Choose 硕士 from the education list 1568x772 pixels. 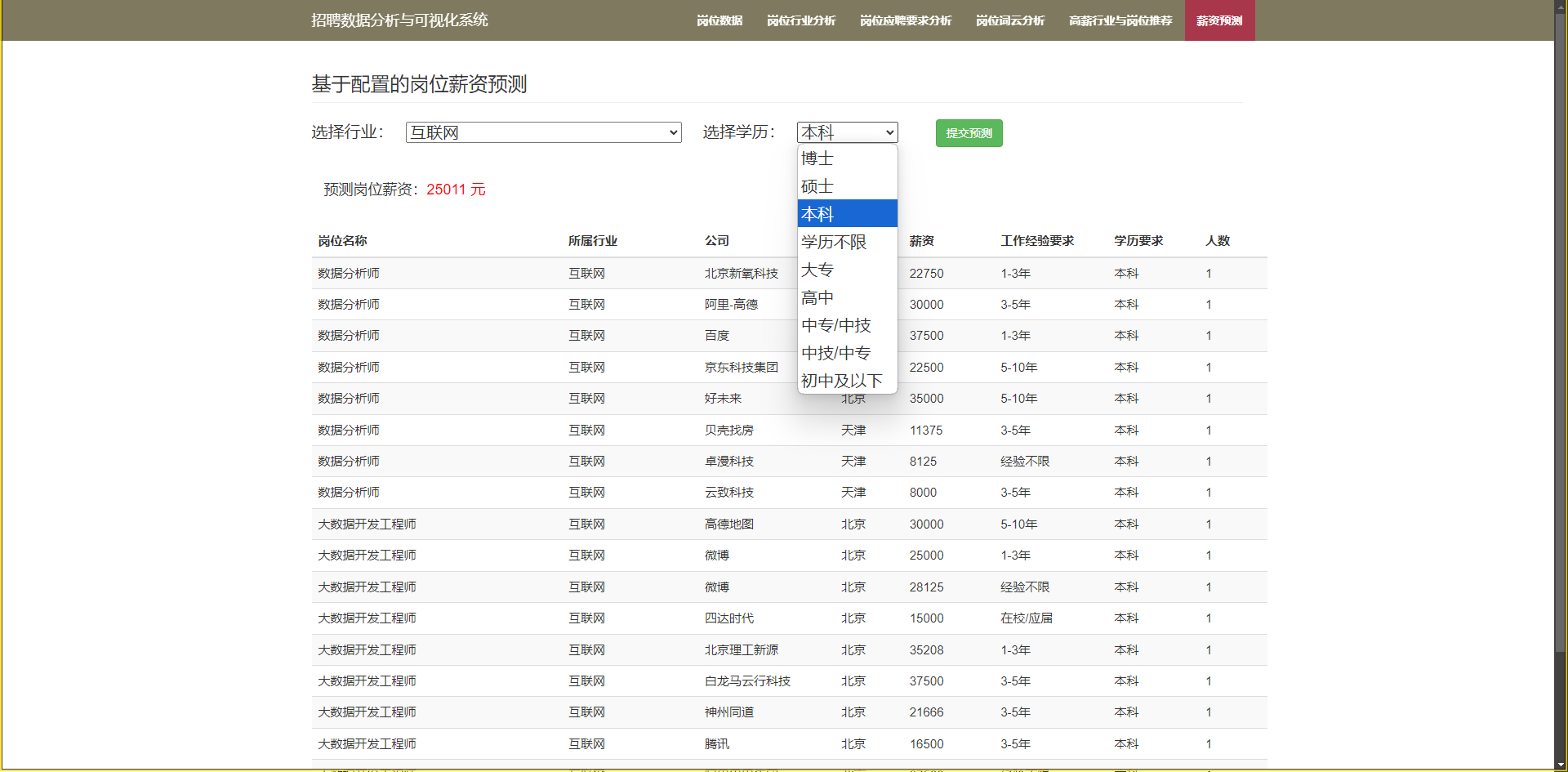(x=847, y=186)
